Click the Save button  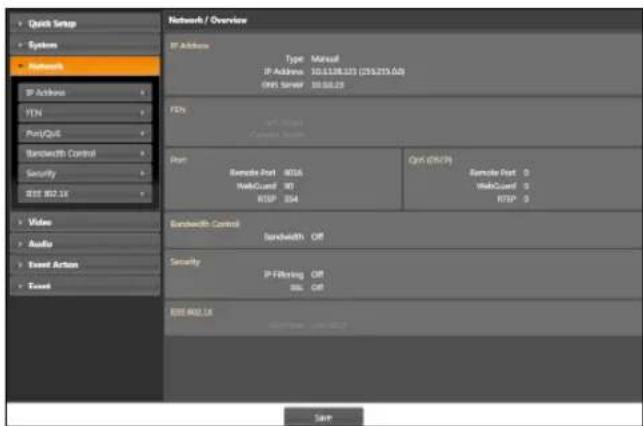click(x=324, y=417)
